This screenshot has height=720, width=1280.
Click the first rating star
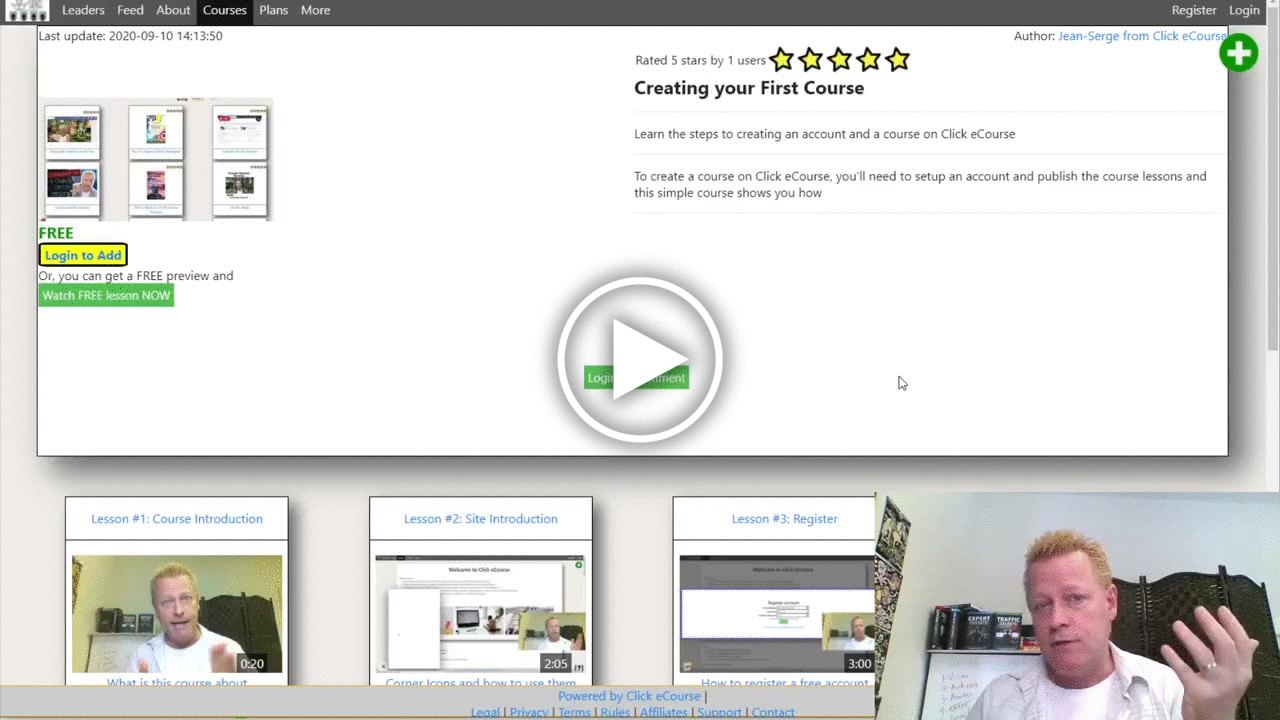point(781,60)
